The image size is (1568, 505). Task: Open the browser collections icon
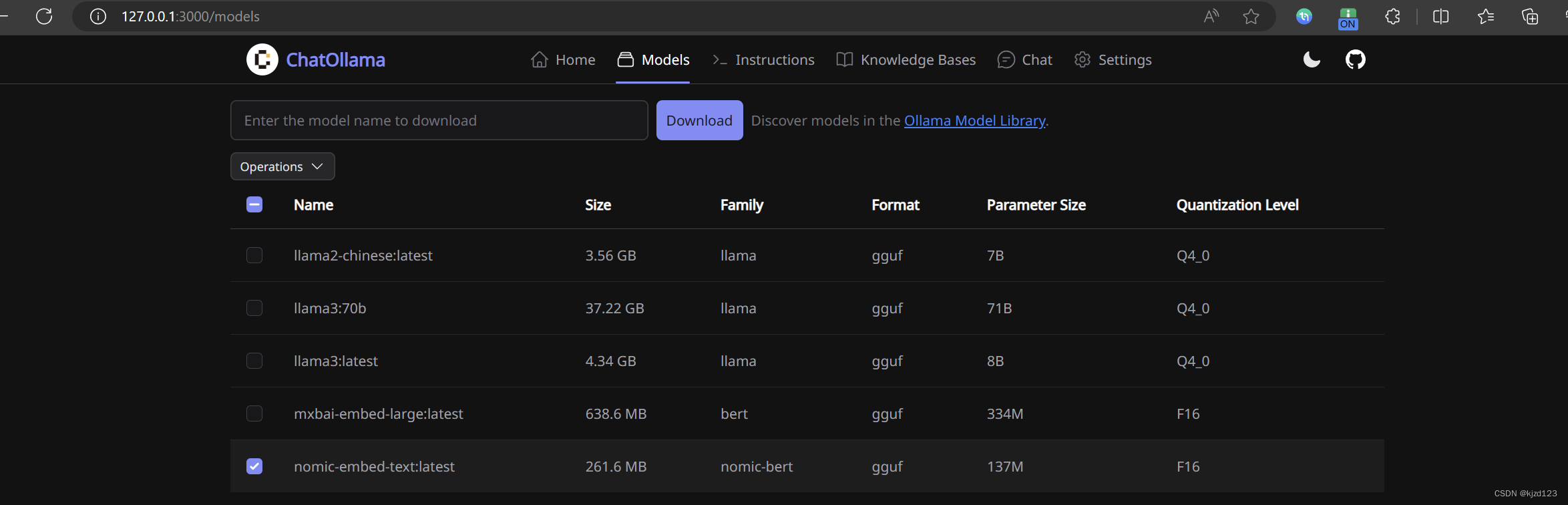coord(1530,16)
